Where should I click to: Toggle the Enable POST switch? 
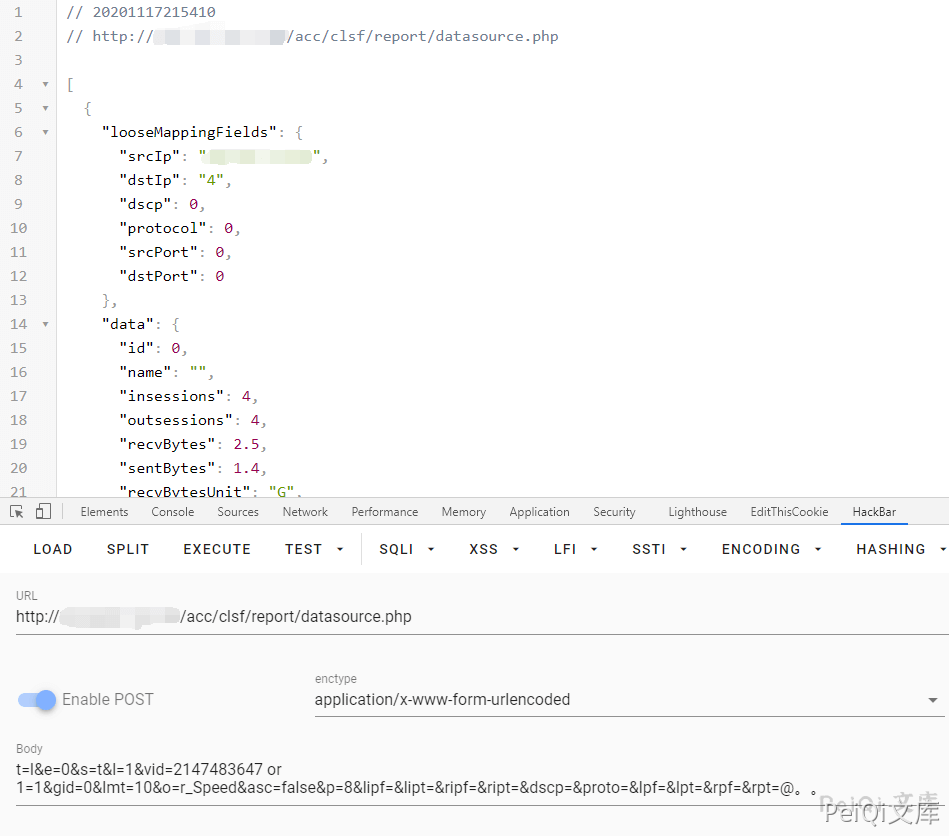tap(37, 700)
